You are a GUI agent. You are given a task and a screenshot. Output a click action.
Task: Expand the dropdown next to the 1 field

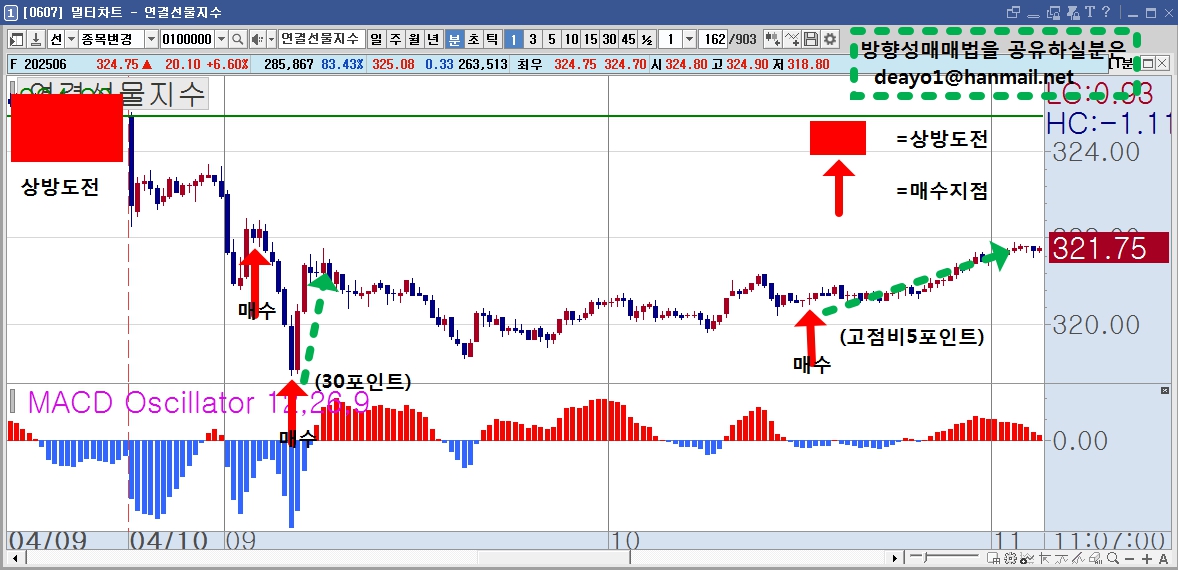689,39
